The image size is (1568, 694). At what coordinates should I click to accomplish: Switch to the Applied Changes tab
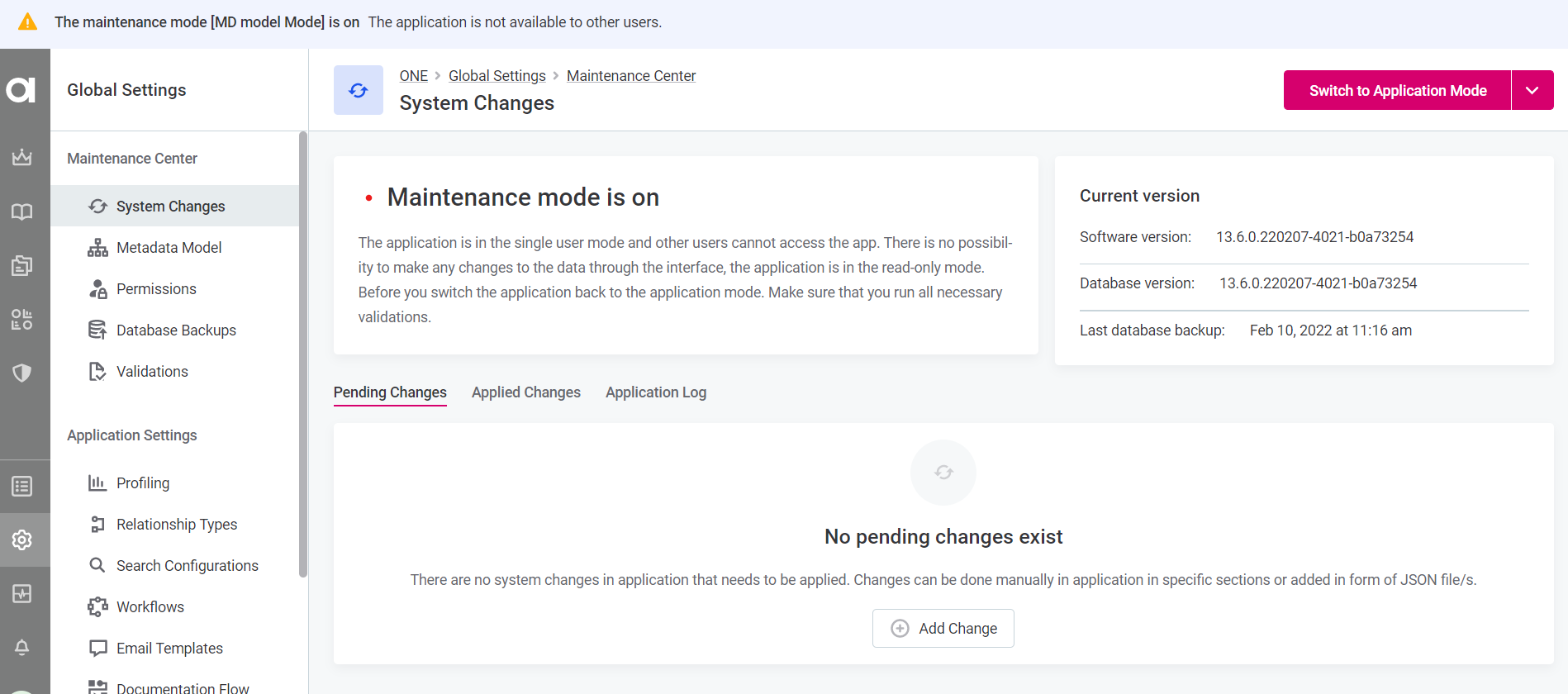(x=525, y=392)
